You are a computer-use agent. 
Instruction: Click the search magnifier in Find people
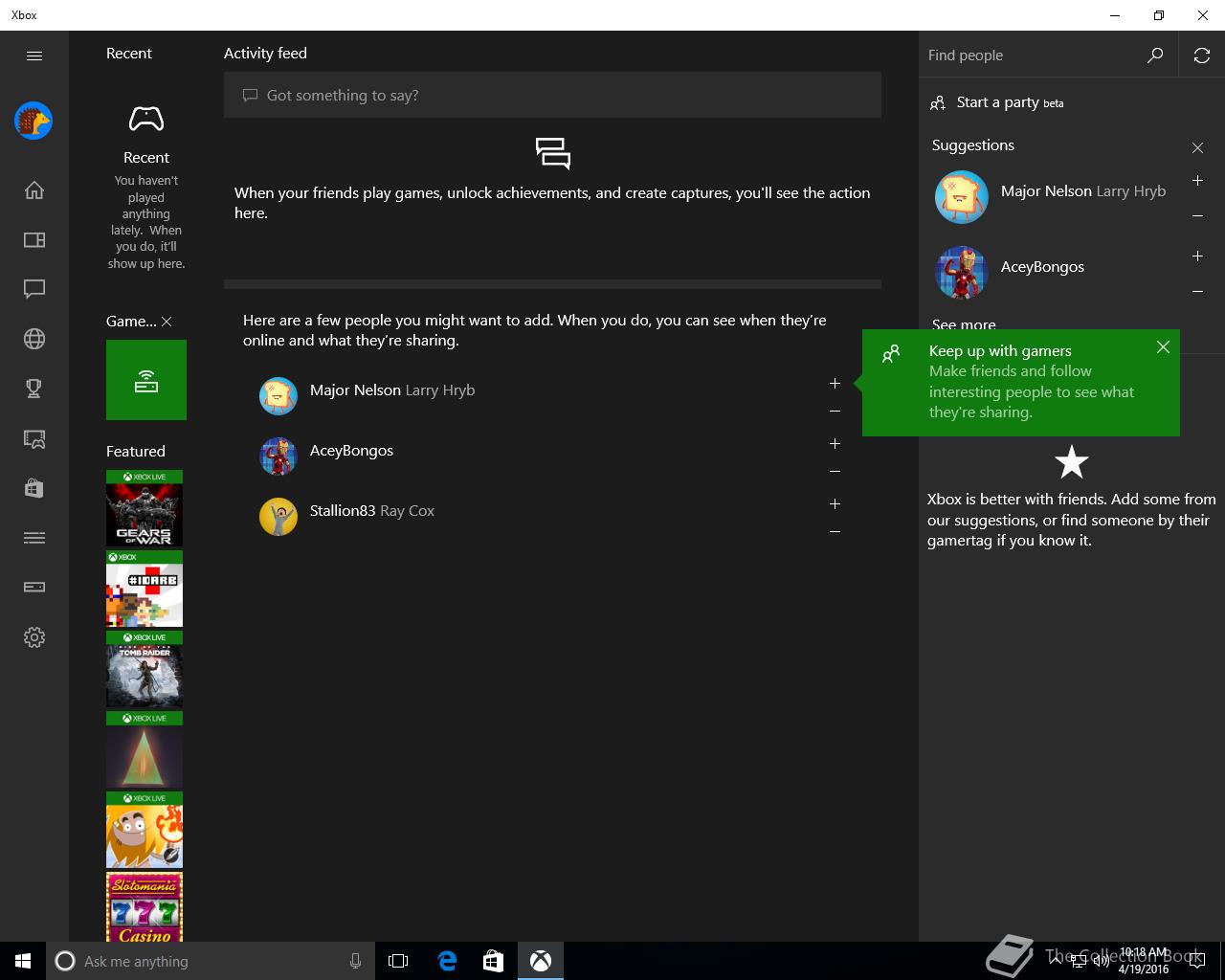[x=1155, y=56]
